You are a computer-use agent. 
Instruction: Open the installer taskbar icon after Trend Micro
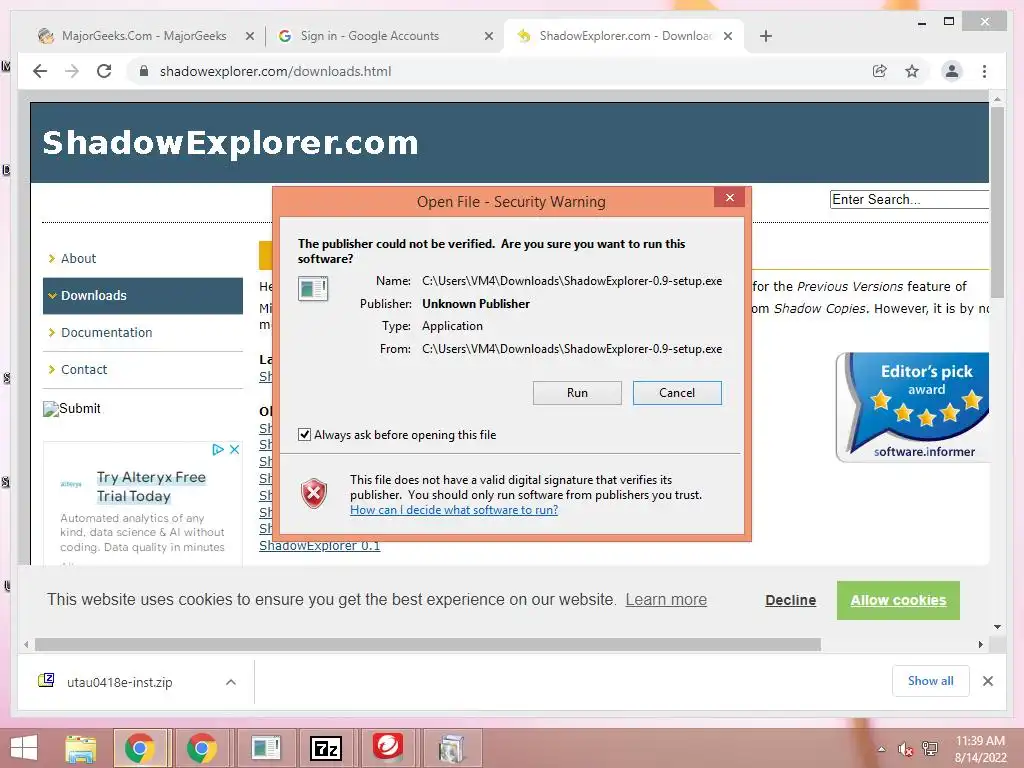point(451,748)
